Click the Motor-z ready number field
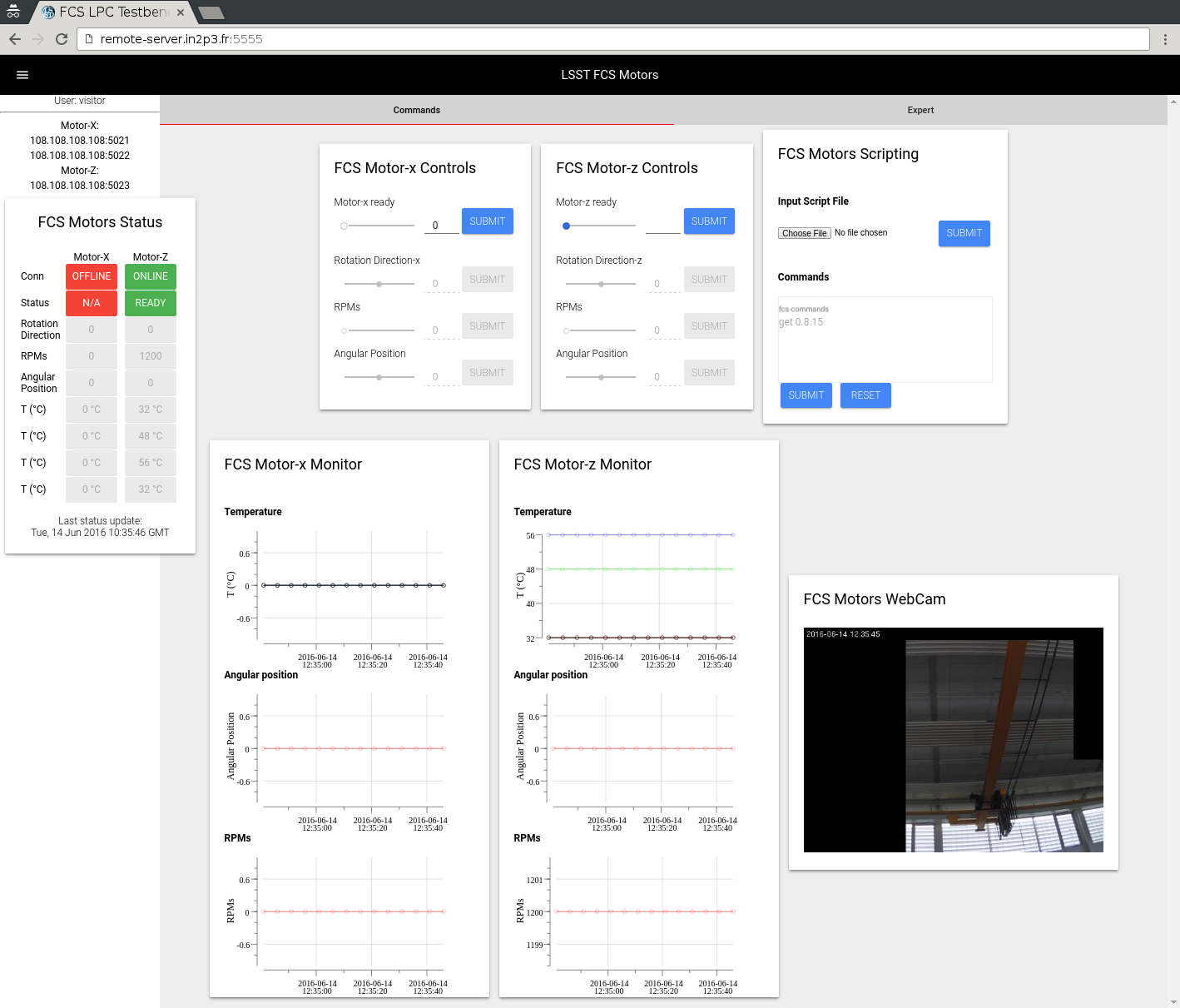1180x1008 pixels. tap(663, 225)
